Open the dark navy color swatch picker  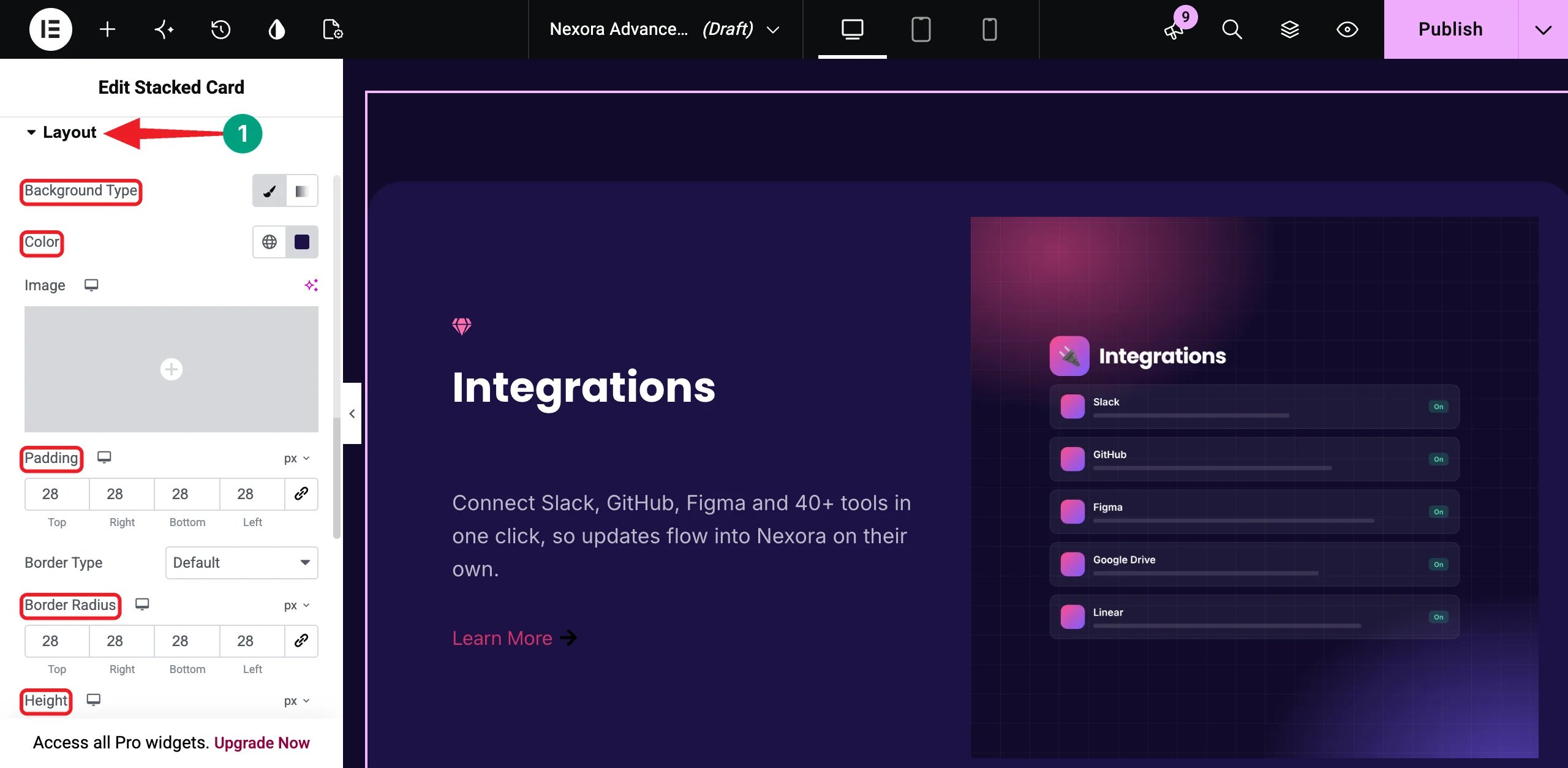[302, 242]
